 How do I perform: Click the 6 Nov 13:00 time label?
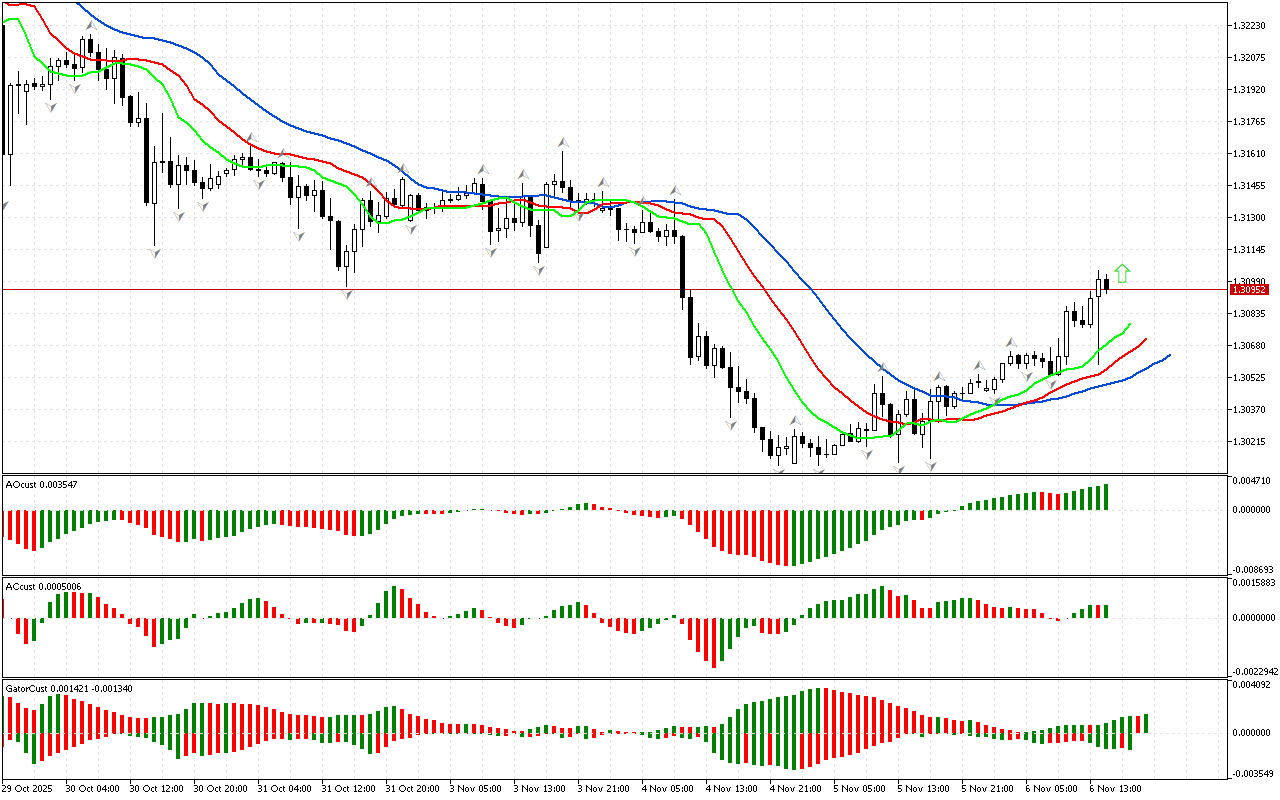pos(1116,789)
